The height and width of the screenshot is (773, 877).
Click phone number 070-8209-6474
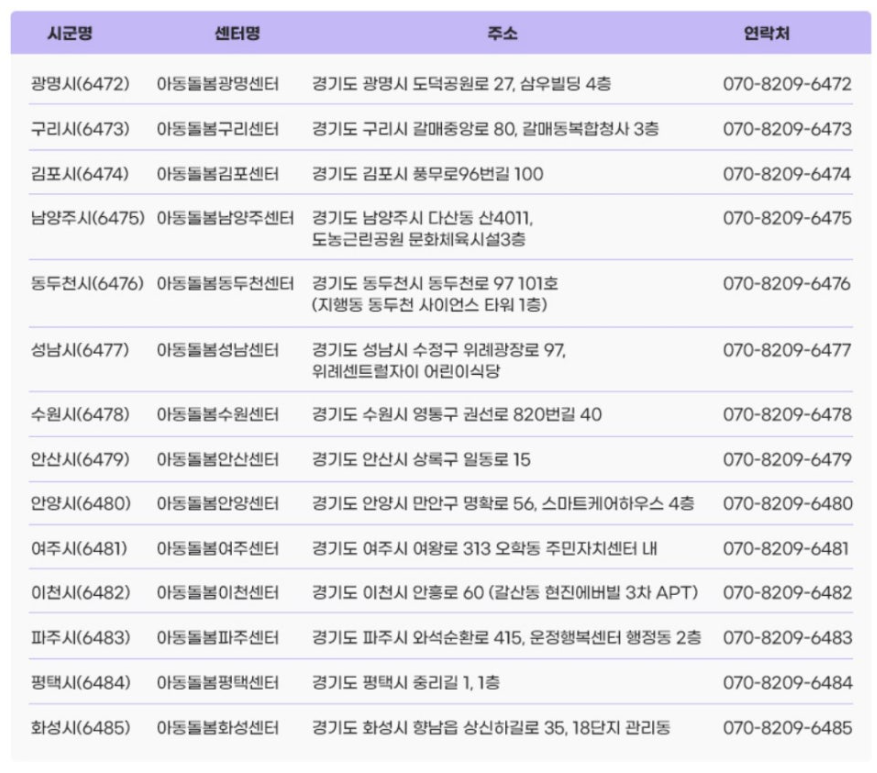click(x=787, y=174)
